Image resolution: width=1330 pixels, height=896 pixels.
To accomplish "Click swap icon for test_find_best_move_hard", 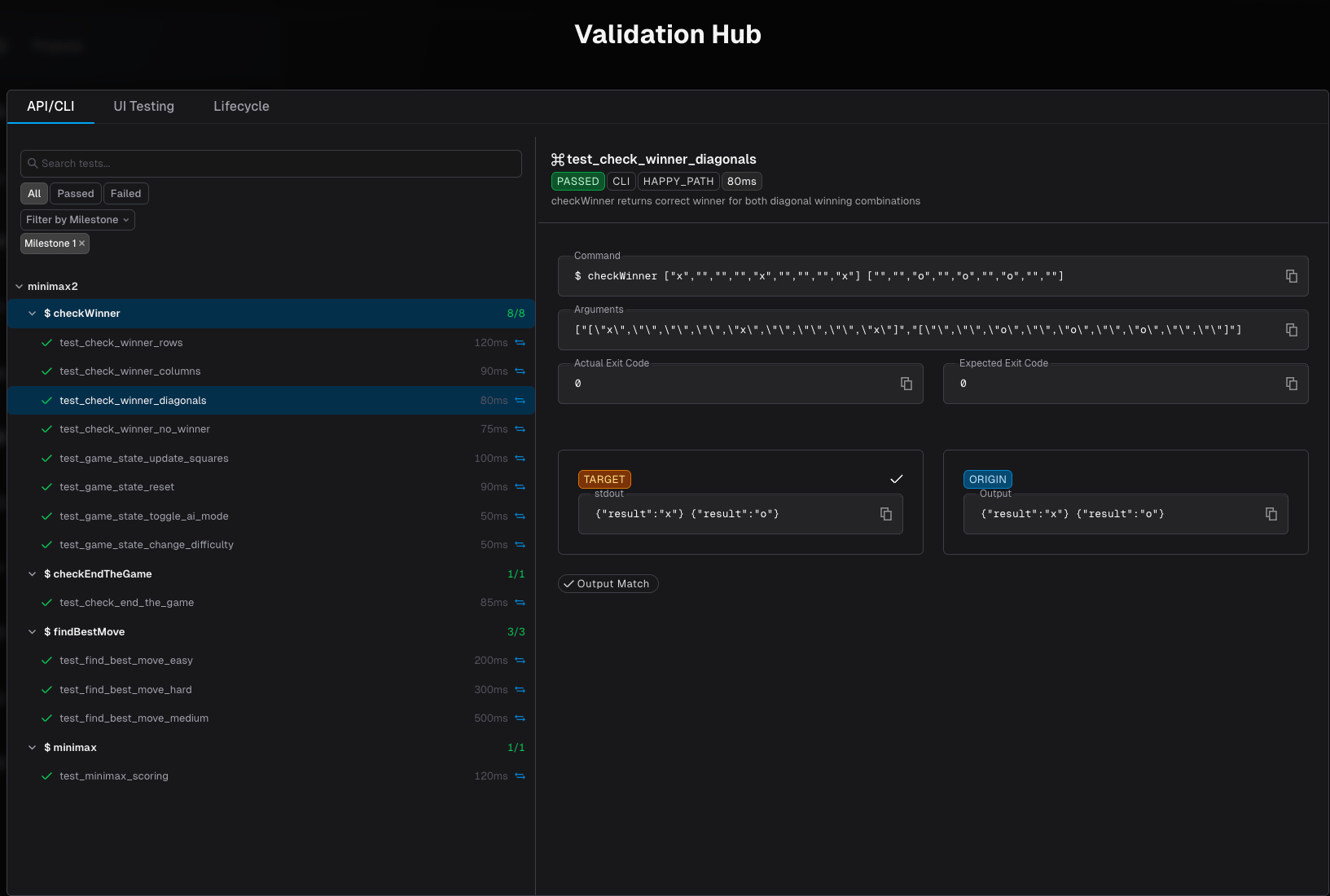I will [520, 690].
